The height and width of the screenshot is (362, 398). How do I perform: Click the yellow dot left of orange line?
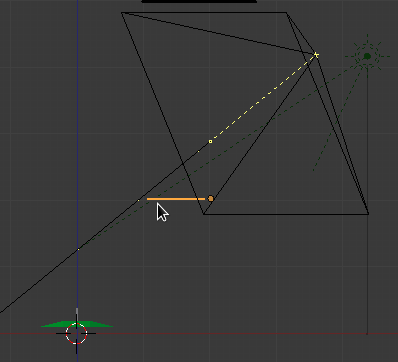(139, 200)
